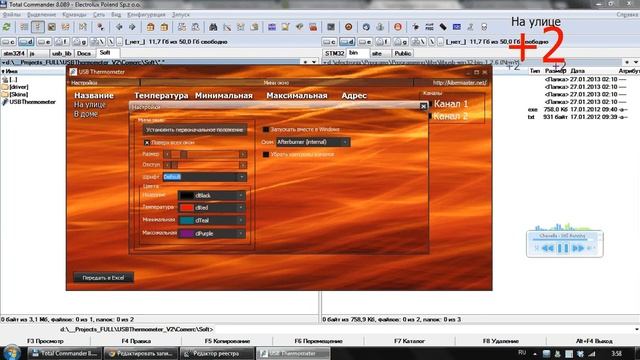The width and height of the screenshot is (640, 360).
Task: Toggle the 'Поверх всех окон' checkbox
Action: tap(147, 142)
